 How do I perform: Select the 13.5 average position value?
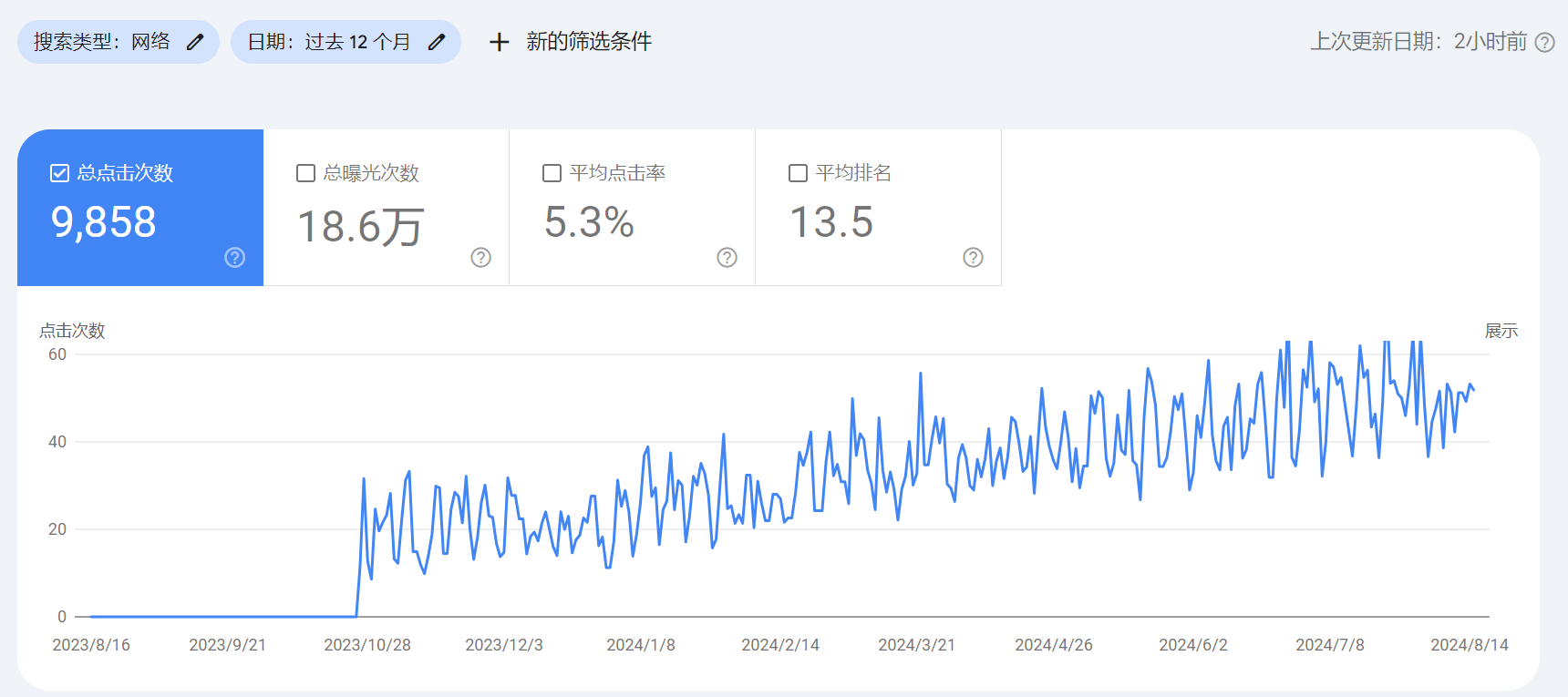point(831,222)
